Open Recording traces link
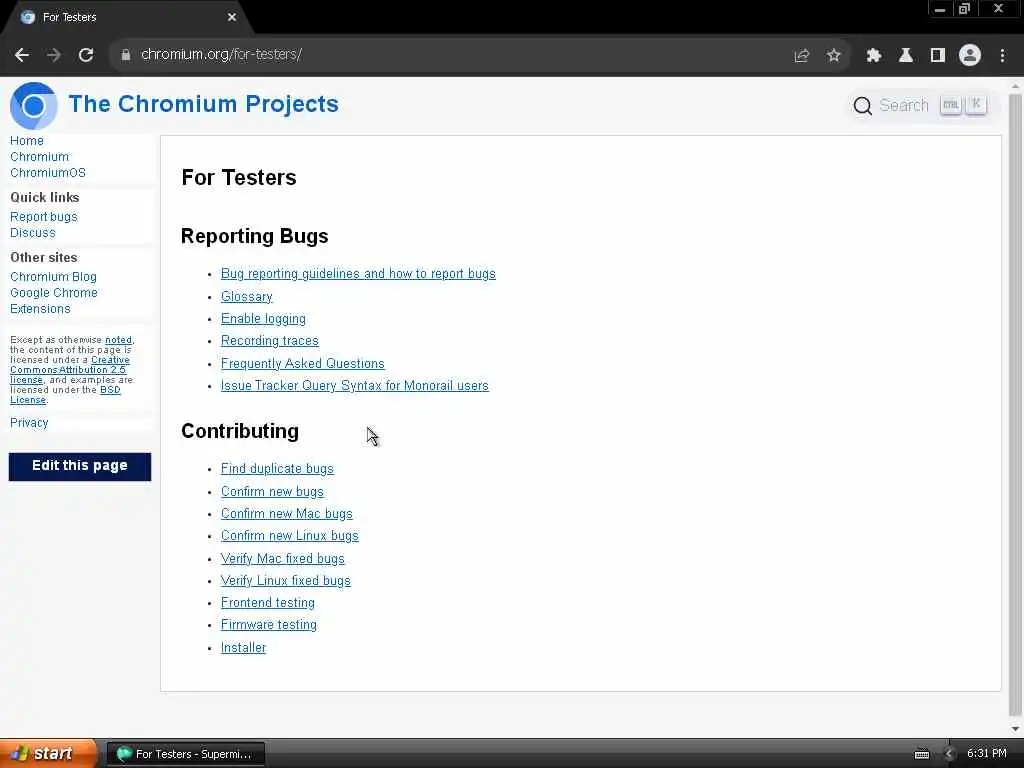 pyautogui.click(x=269, y=341)
